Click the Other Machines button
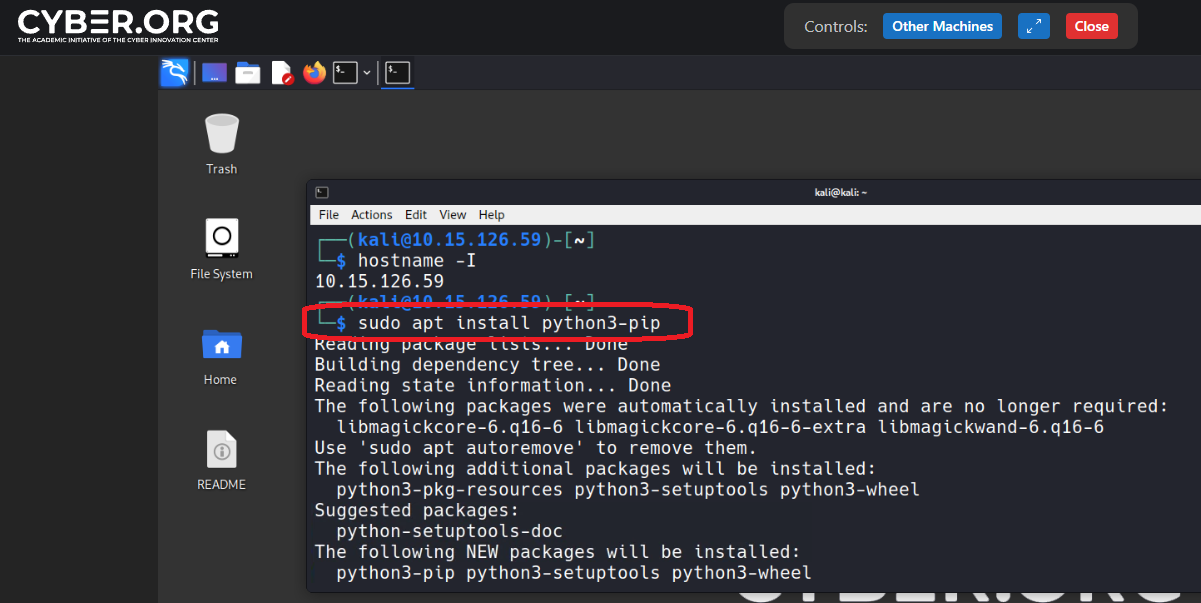Viewport: 1201px width, 603px height. 942,27
